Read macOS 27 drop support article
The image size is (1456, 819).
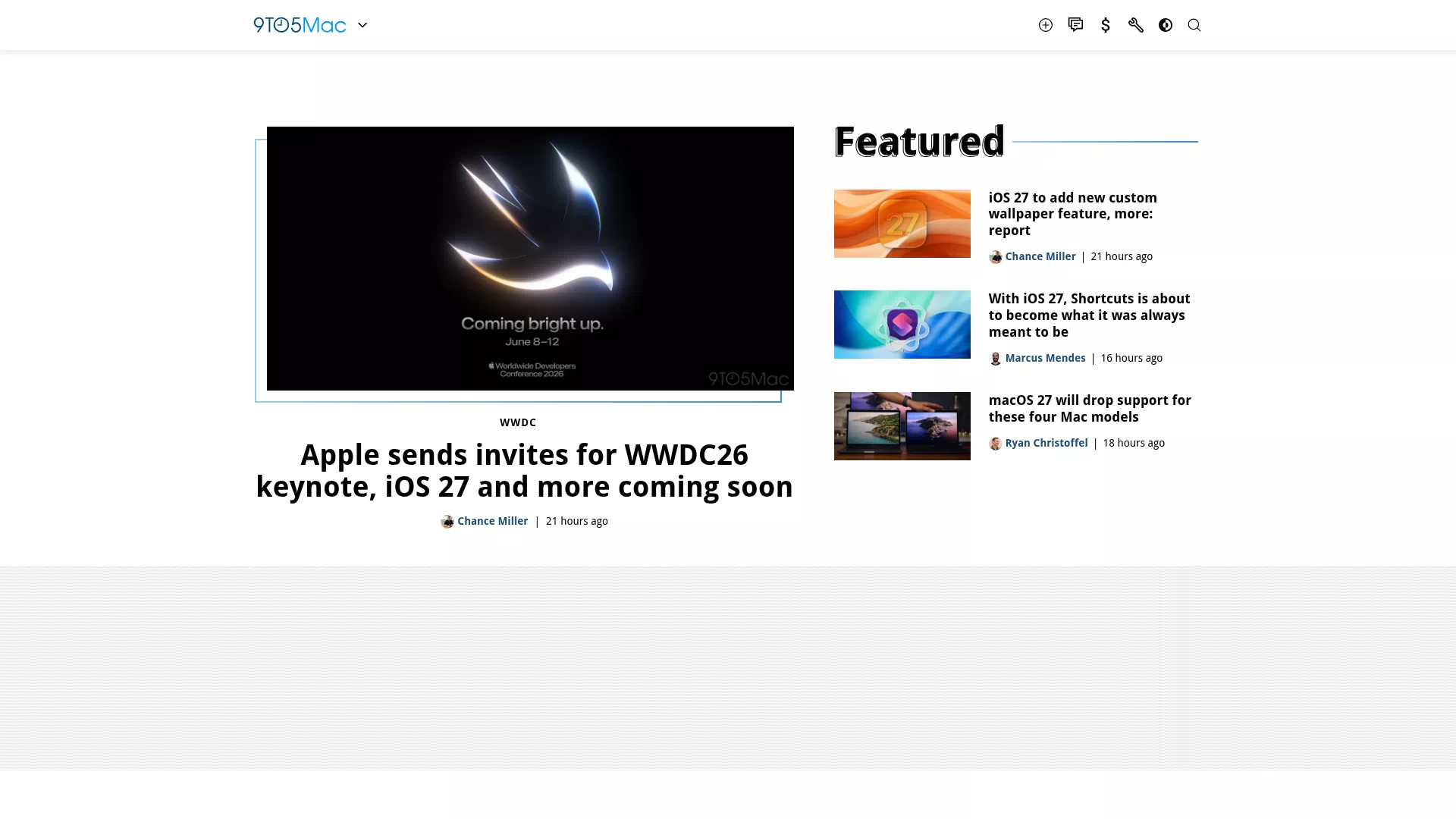pyautogui.click(x=1090, y=409)
